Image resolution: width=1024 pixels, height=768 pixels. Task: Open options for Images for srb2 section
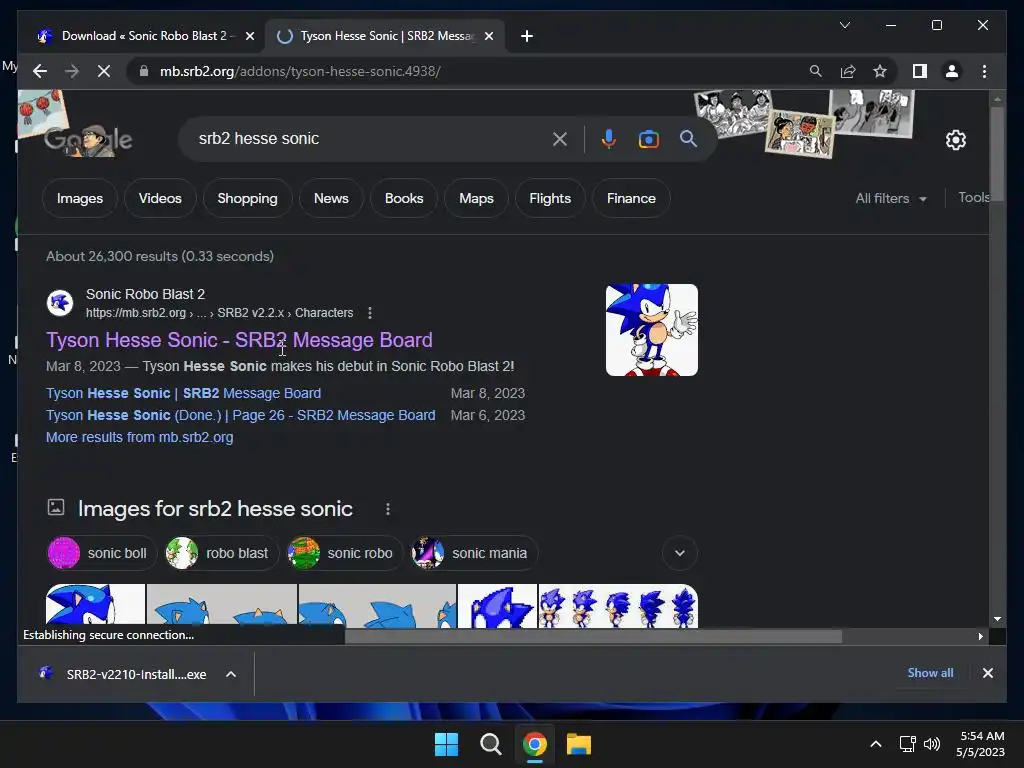coord(388,509)
